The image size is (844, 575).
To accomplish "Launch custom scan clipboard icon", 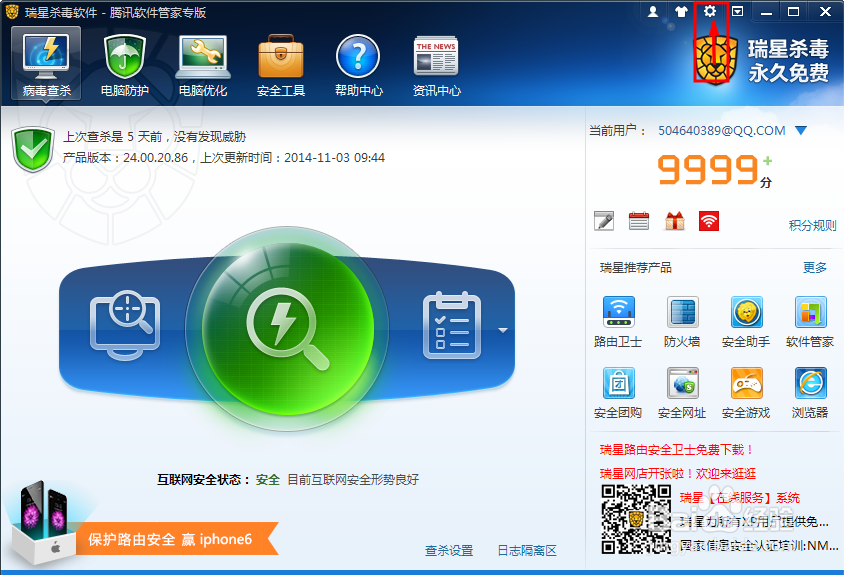I will 452,325.
